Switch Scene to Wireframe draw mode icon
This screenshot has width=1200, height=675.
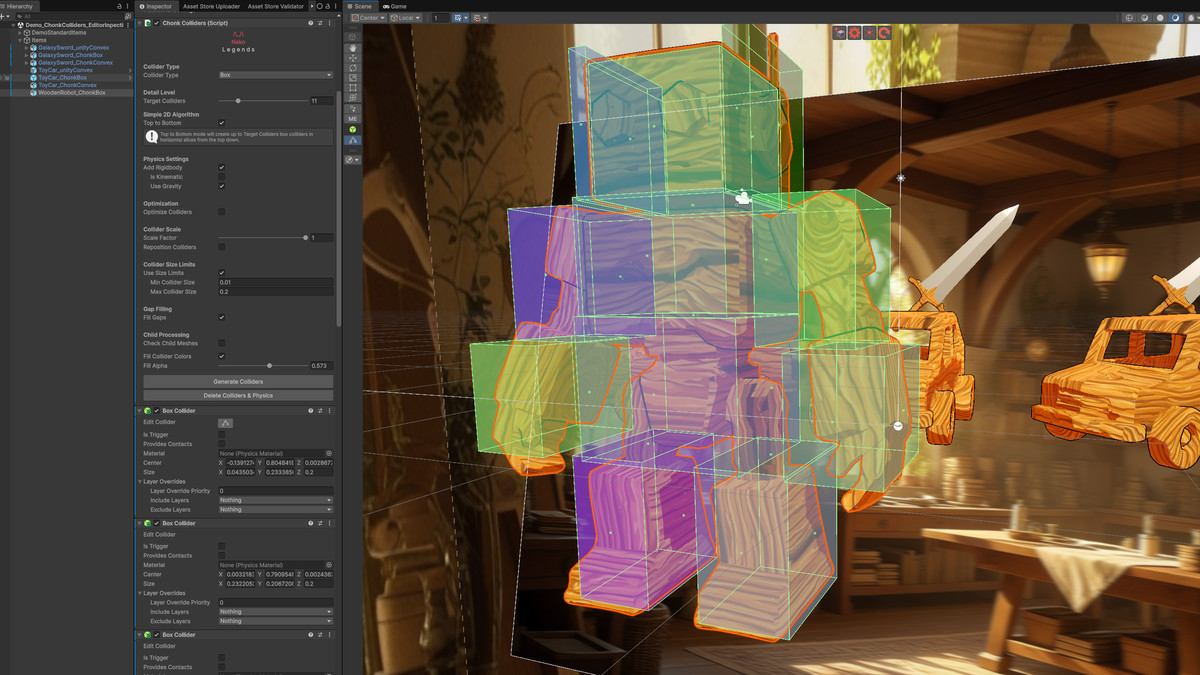[x=1129, y=18]
